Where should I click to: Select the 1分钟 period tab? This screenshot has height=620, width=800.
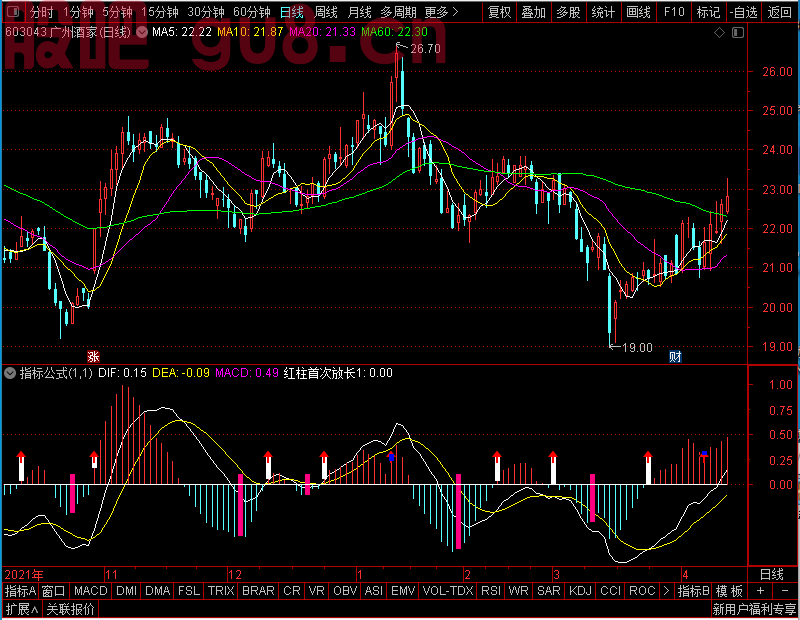tap(79, 12)
